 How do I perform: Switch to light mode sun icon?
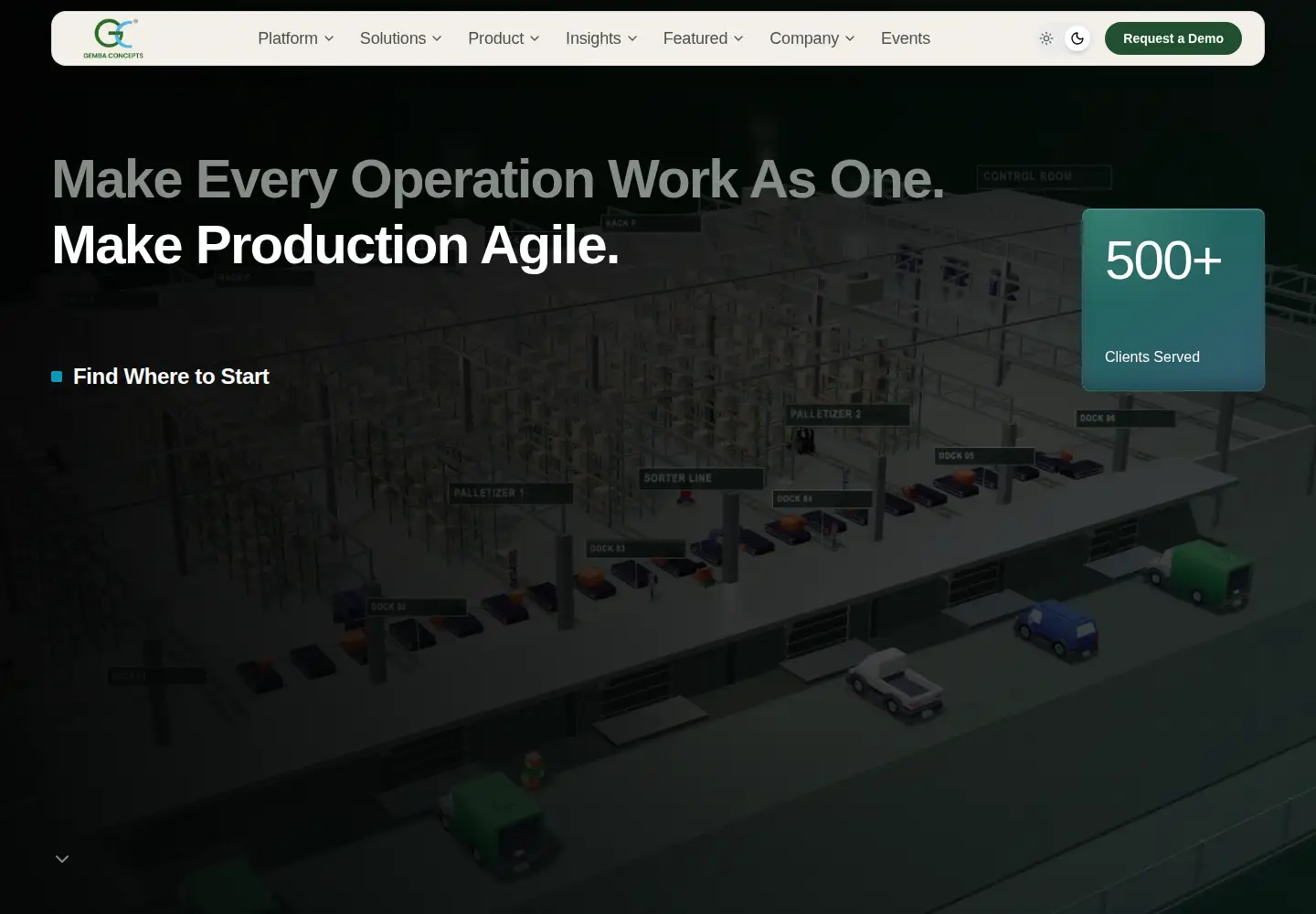point(1046,38)
